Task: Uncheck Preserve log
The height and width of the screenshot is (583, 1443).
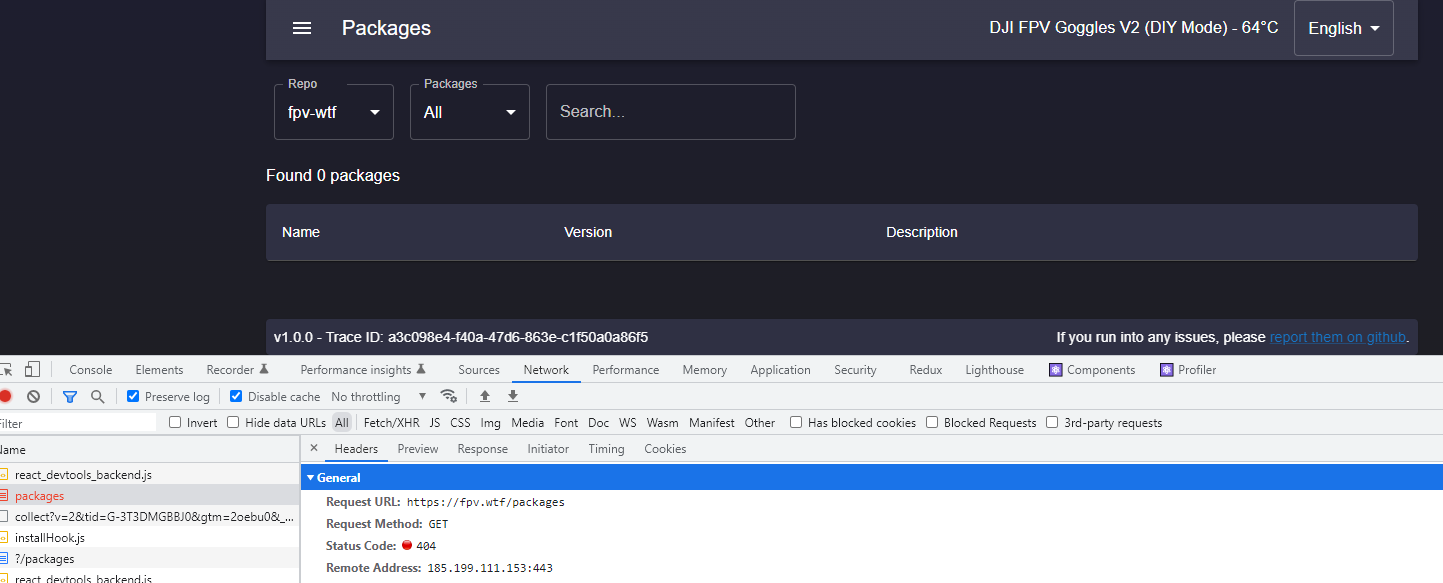Action: pos(132,396)
